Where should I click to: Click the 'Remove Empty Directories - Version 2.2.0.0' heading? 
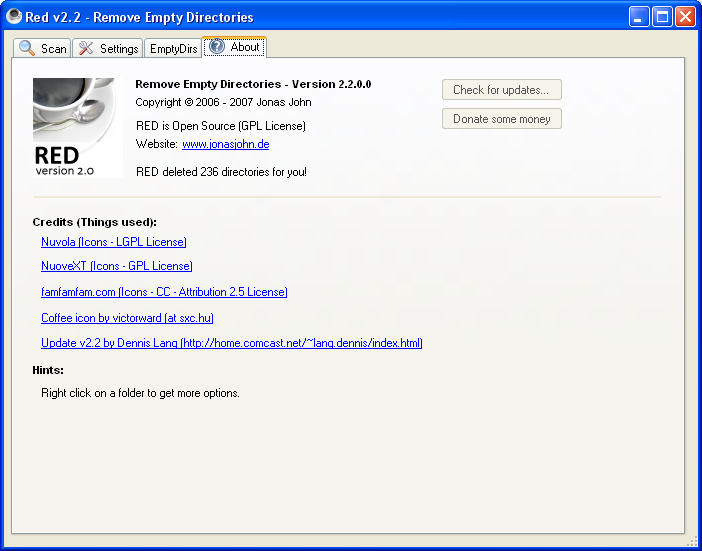click(253, 84)
